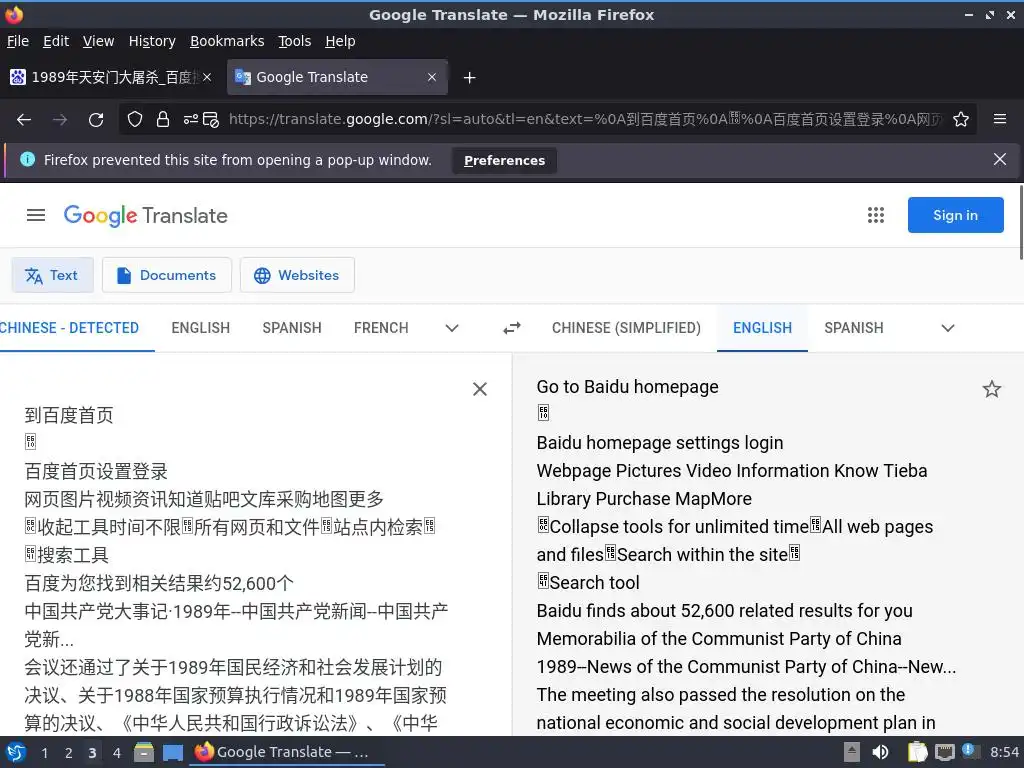1024x768 pixels.
Task: Save translation with the star icon
Action: coord(991,389)
